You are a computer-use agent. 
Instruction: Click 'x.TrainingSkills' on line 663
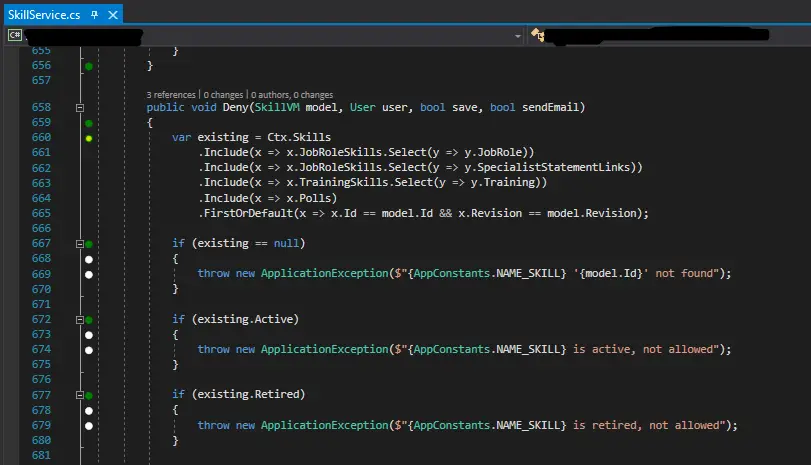(x=337, y=182)
